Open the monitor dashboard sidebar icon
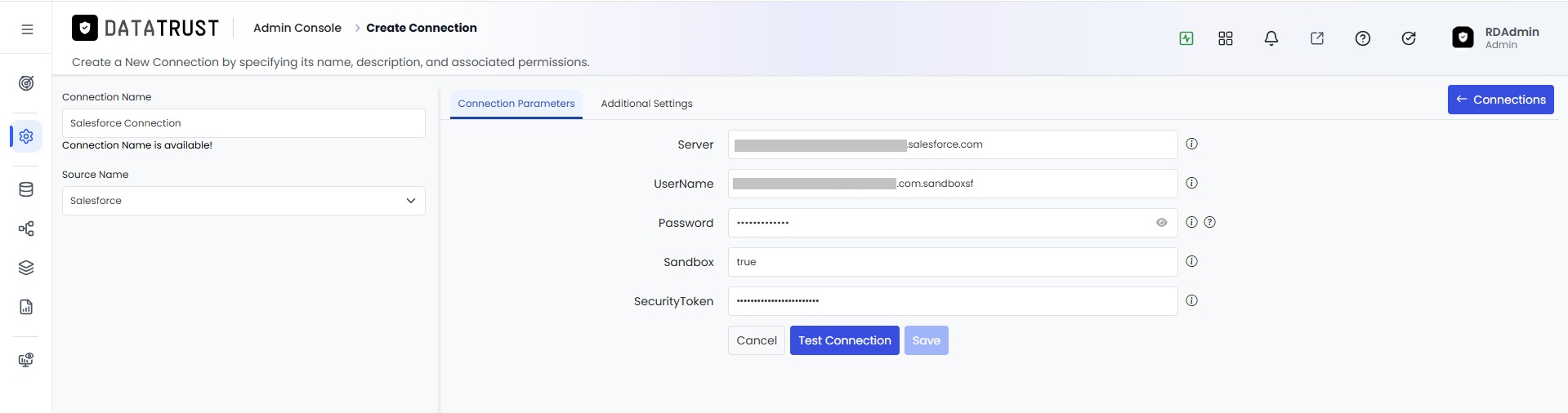 point(26,360)
